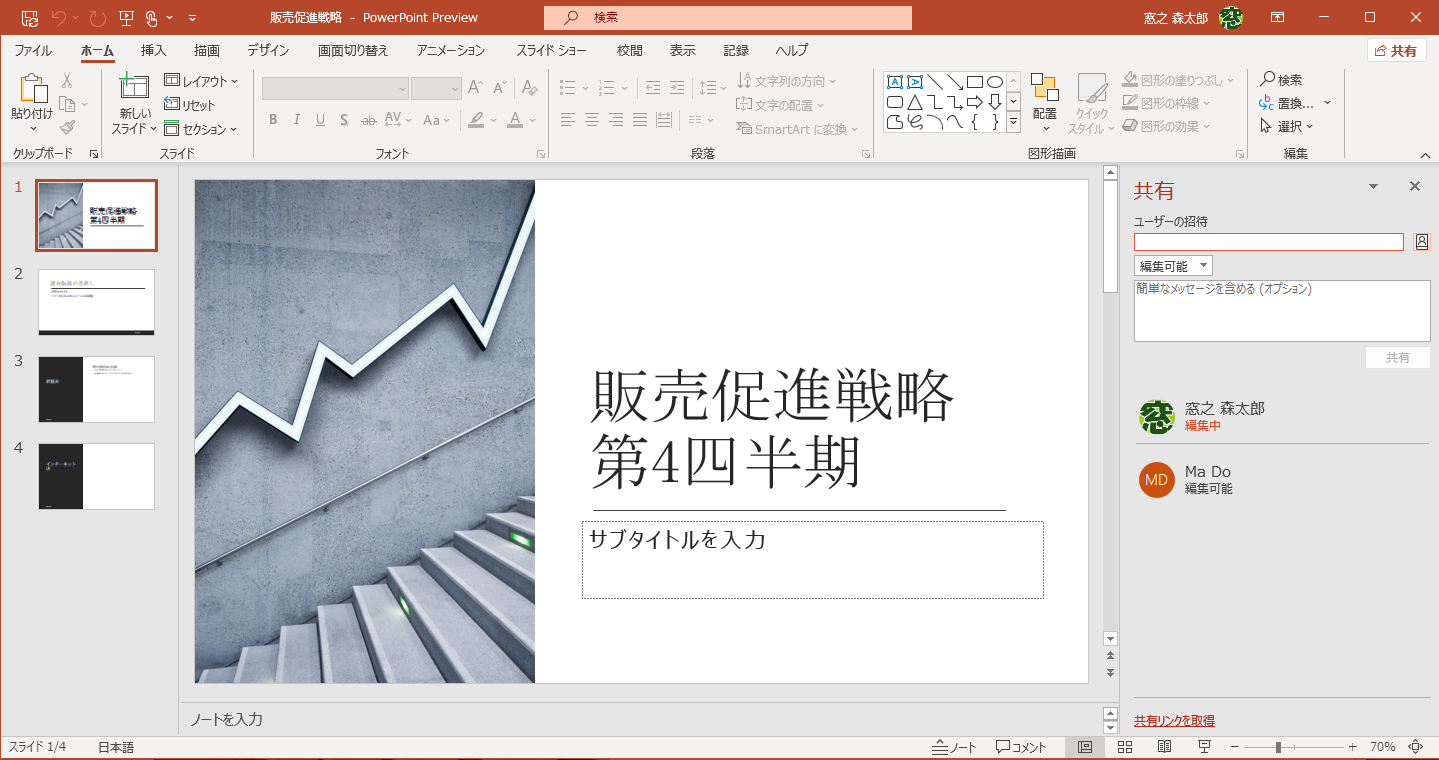Screen dimensions: 1439x760
Task: Expand the shapes gallery
Action: tap(1013, 121)
